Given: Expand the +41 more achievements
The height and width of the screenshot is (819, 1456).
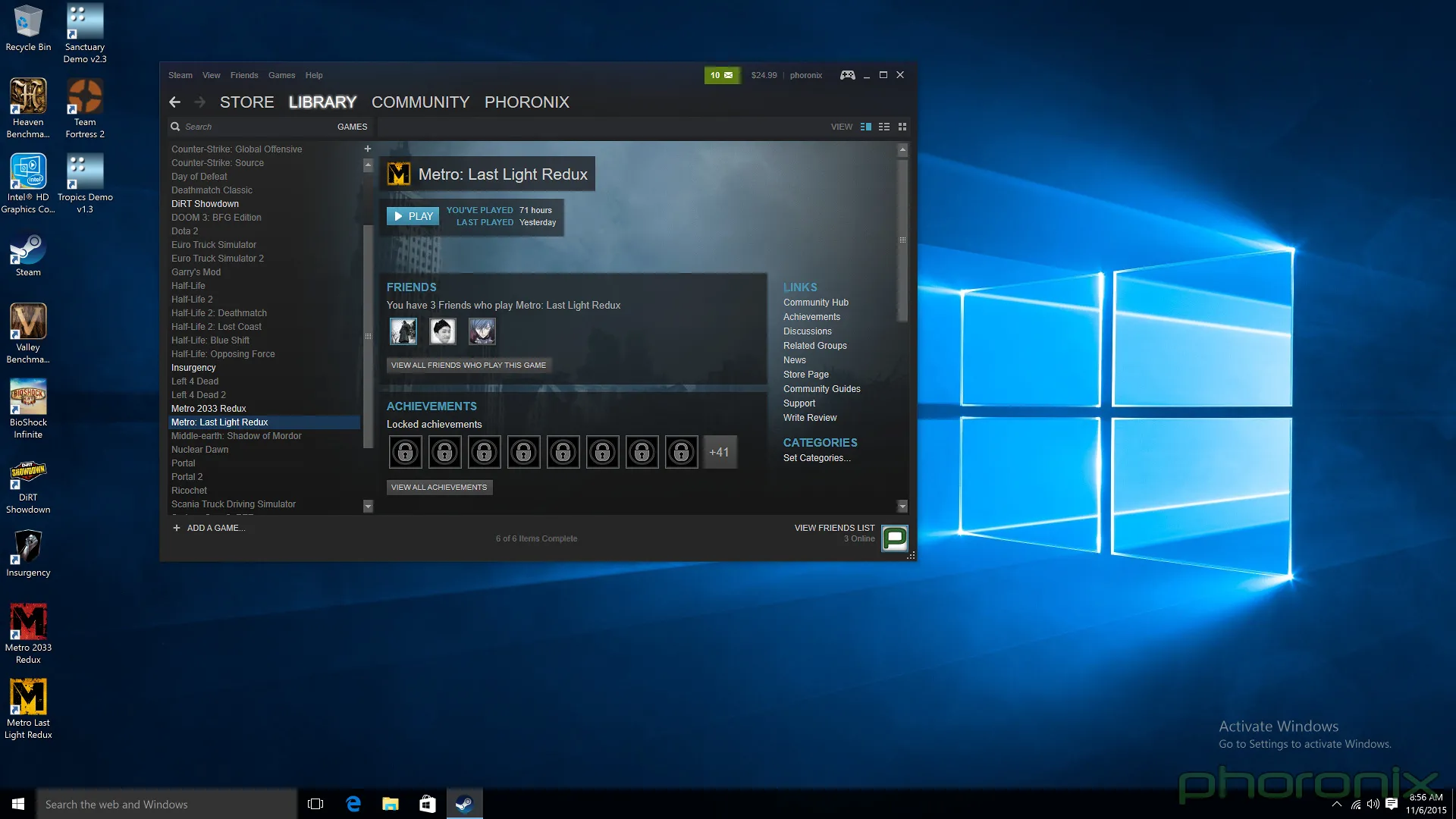Looking at the screenshot, I should tap(719, 453).
